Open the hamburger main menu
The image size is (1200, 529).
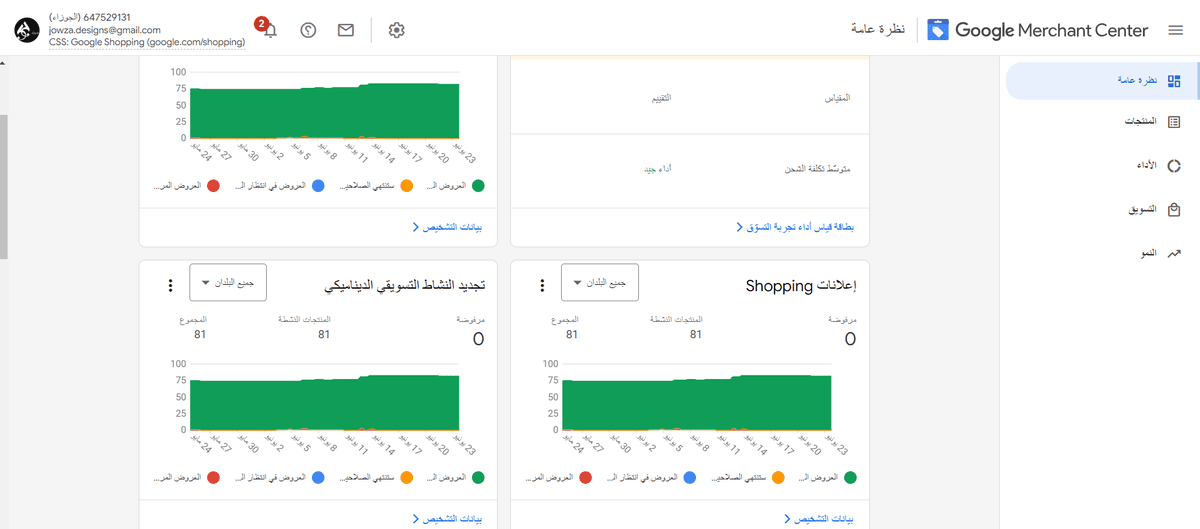(1176, 30)
